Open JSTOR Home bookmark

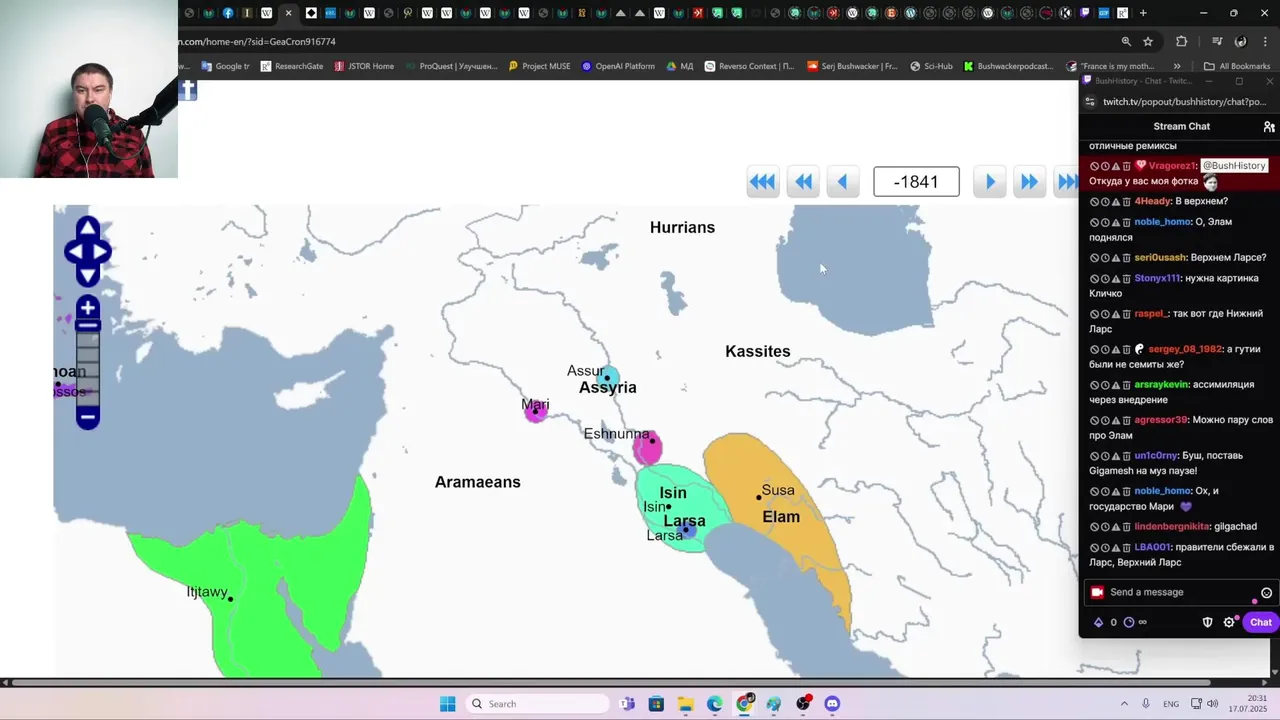tap(364, 66)
